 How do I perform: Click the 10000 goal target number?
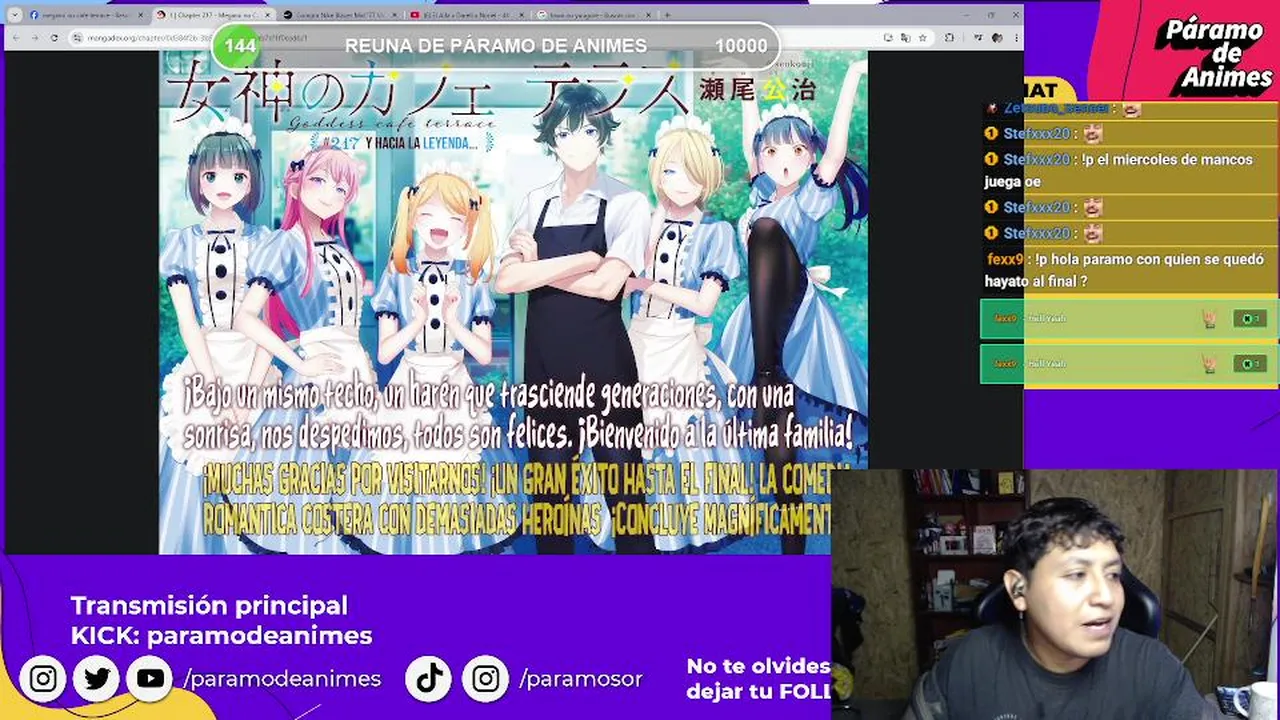coord(741,46)
